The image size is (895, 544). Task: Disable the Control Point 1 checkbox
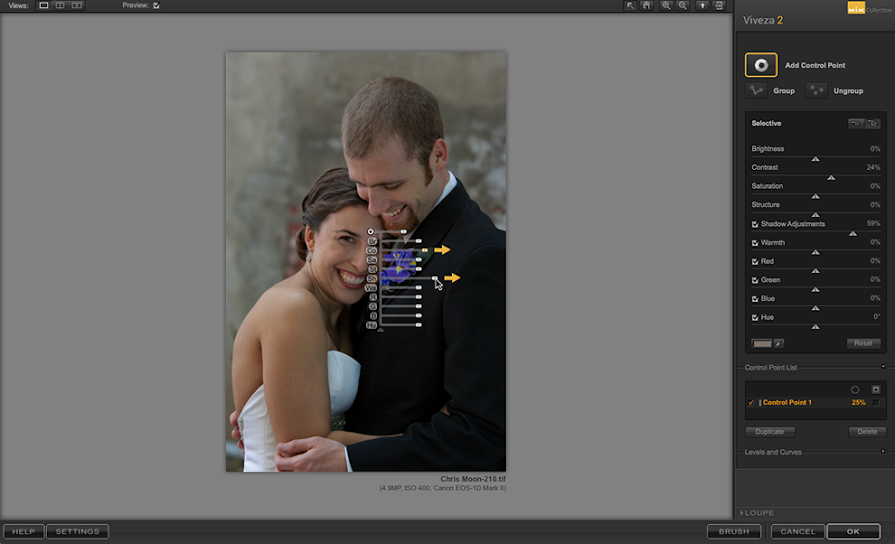751,402
